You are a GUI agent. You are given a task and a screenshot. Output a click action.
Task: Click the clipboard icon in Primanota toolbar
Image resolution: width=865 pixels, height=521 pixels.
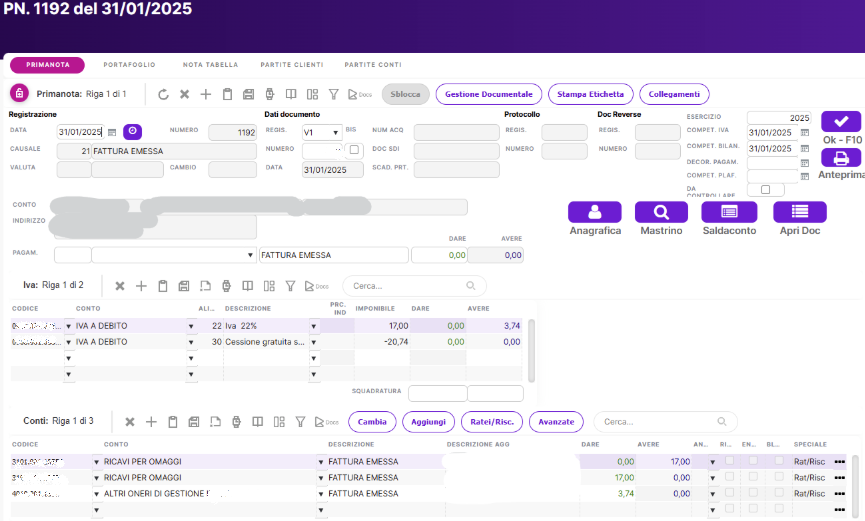click(227, 94)
